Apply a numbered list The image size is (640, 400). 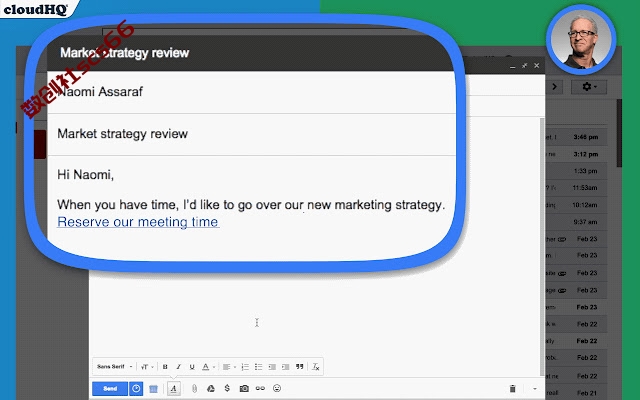pos(245,367)
